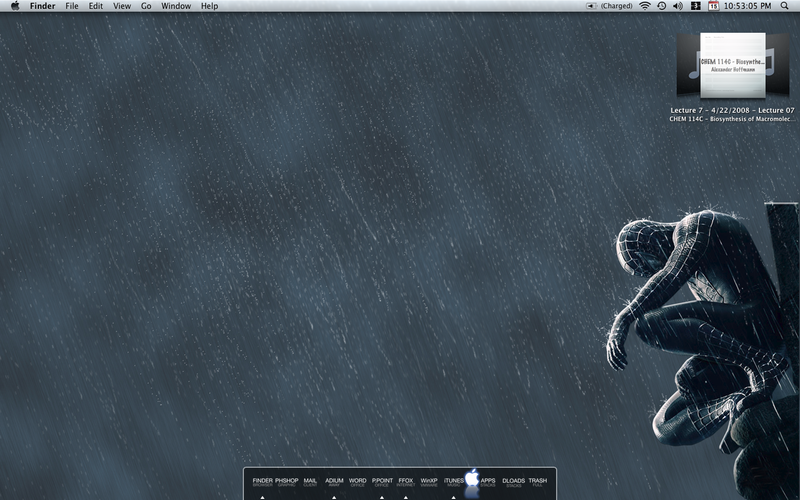Click the battery status icon
This screenshot has height=500, width=800.
pos(591,6)
